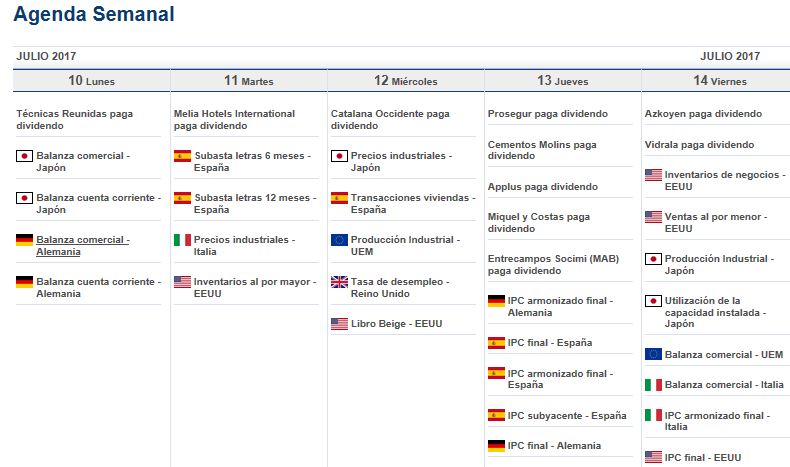Click EU flag beside Balanza comercial - UEM
This screenshot has width=790, height=467.
point(653,354)
